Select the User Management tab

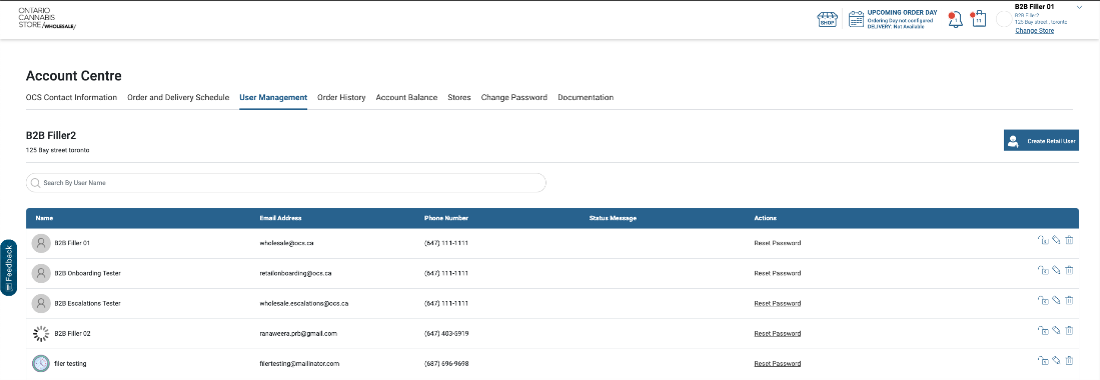273,97
